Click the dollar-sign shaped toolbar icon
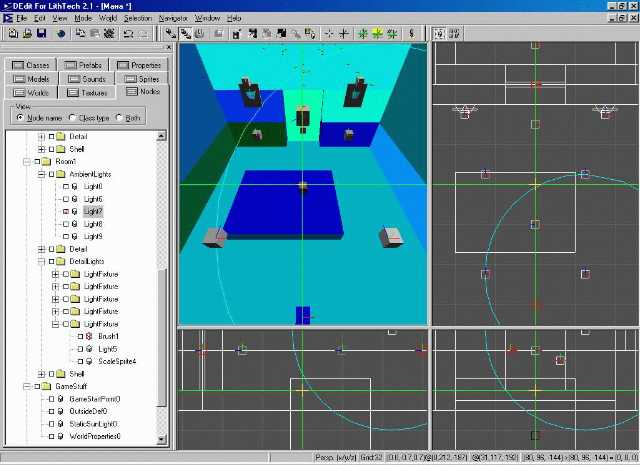Screen dimensions: 640x465 click(411, 33)
